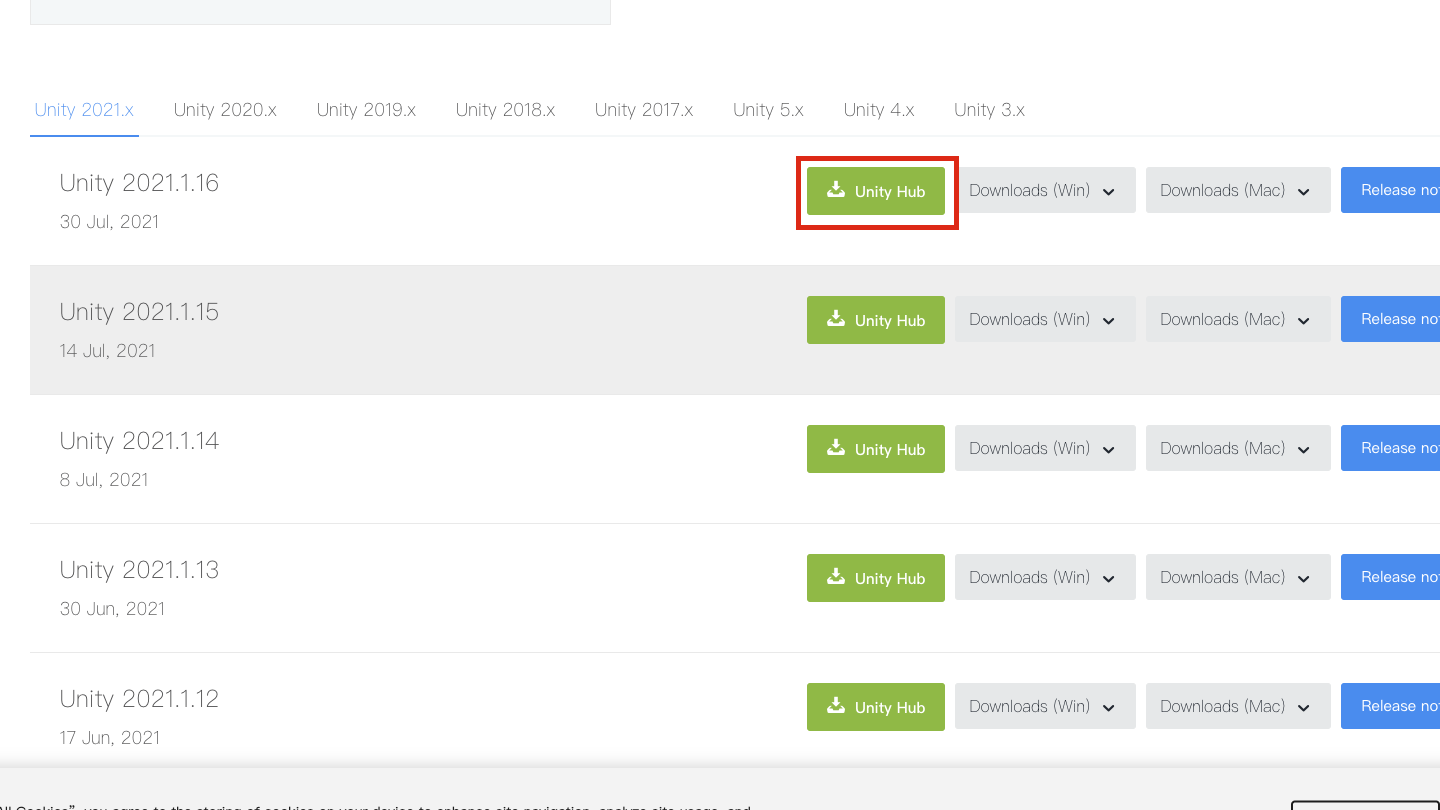Viewport: 1440px width, 810px height.
Task: Expand Downloads (Win) for Unity 2021.1.13
Action: pos(1045,577)
